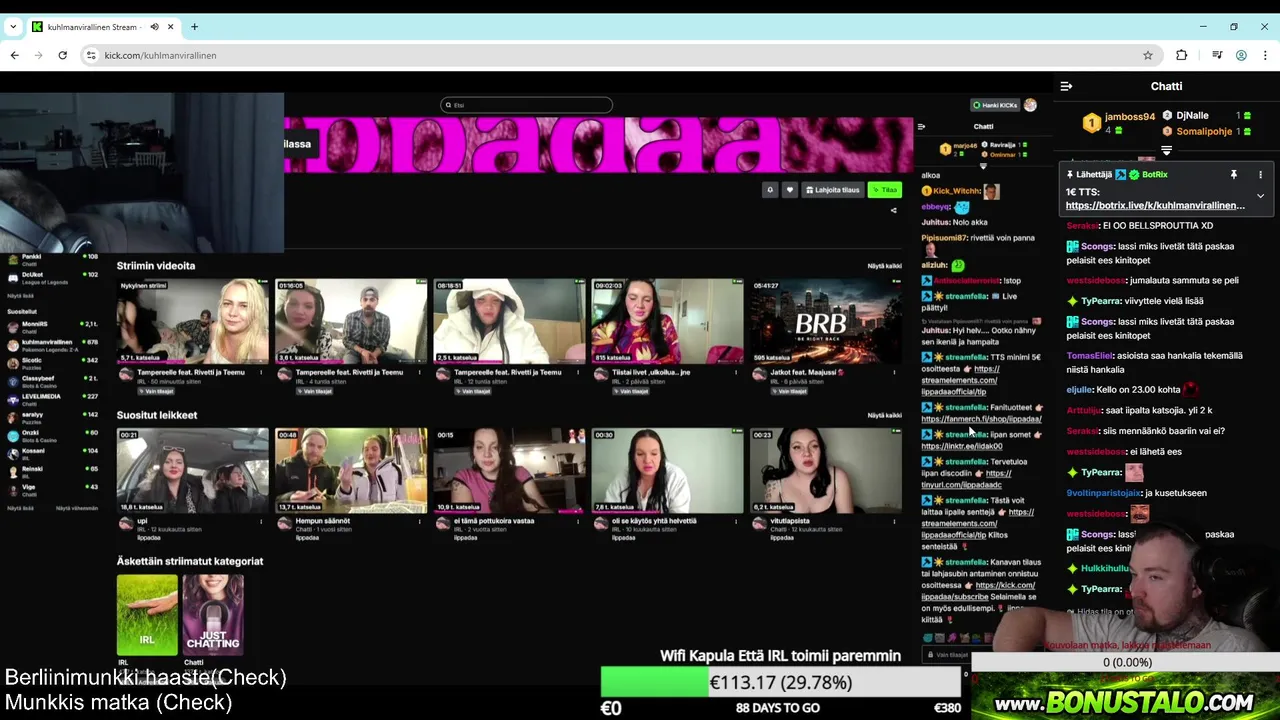Image resolution: width=1280 pixels, height=720 pixels.
Task: Open the browser extensions menu
Action: click(x=1181, y=55)
